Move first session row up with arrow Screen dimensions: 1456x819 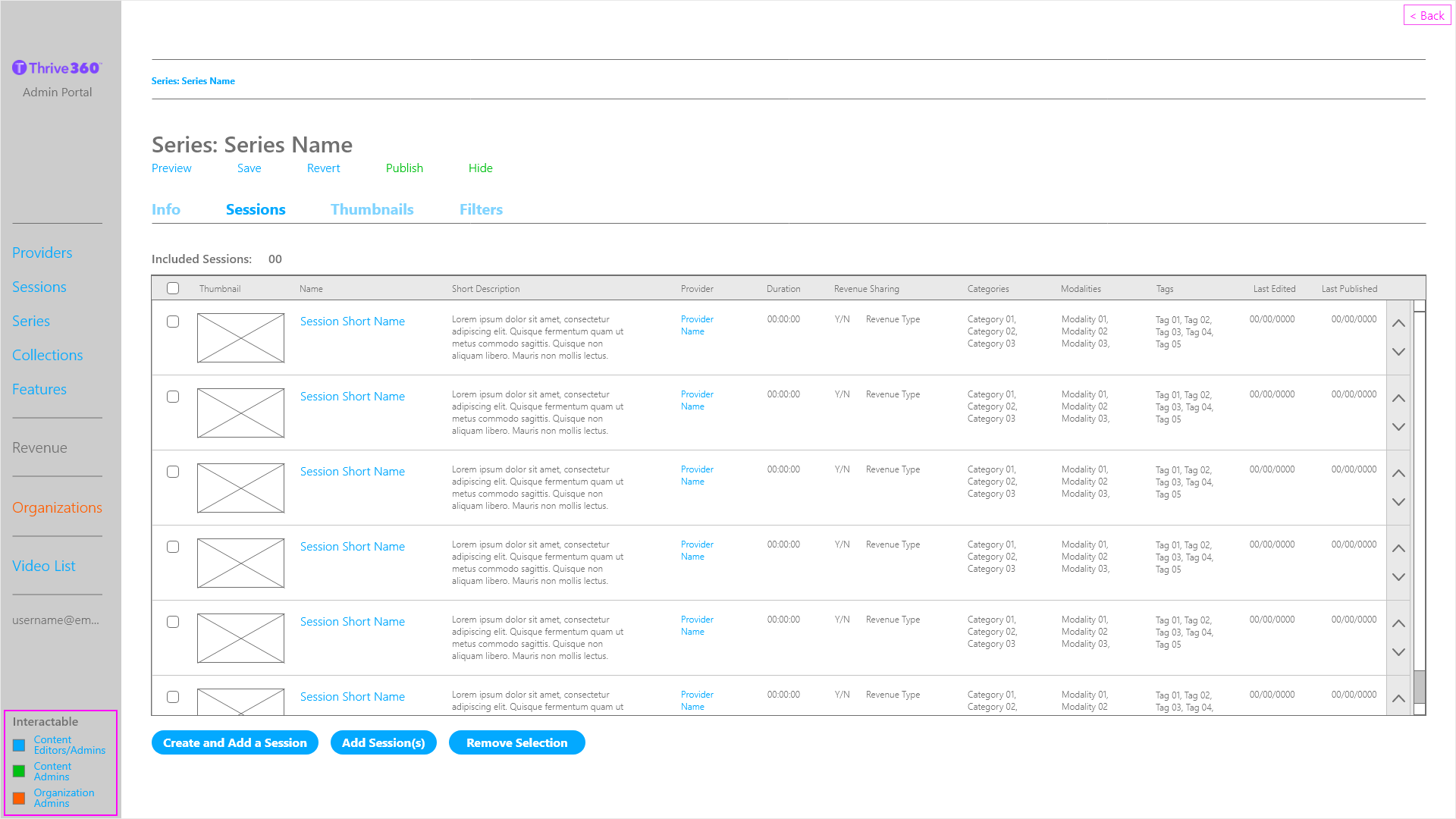point(1398,324)
